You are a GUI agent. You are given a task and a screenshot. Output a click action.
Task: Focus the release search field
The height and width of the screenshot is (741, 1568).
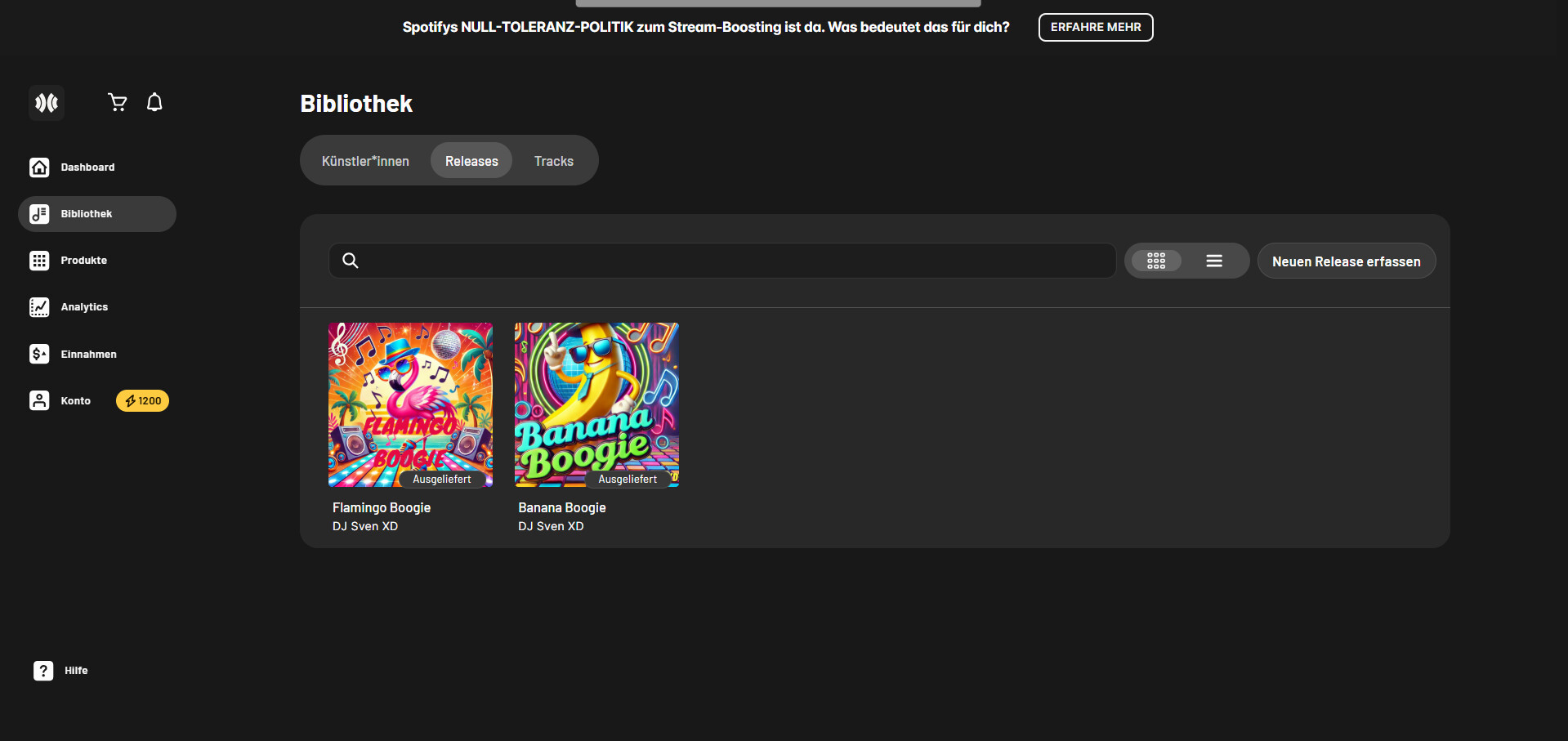tap(722, 261)
